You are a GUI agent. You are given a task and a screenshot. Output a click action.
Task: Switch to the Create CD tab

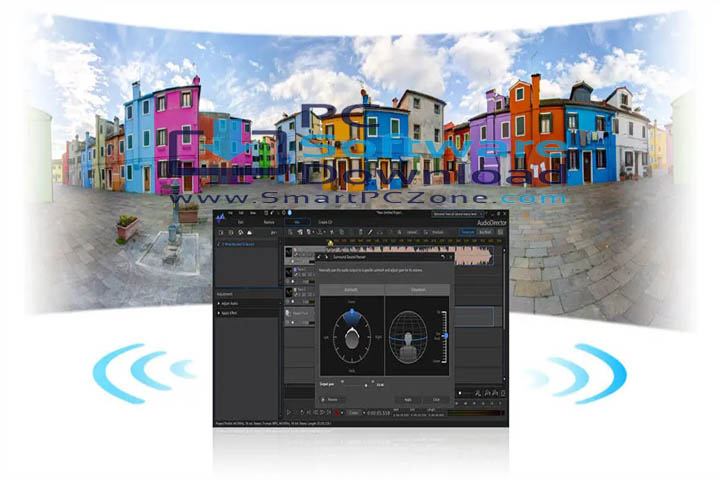click(325, 222)
